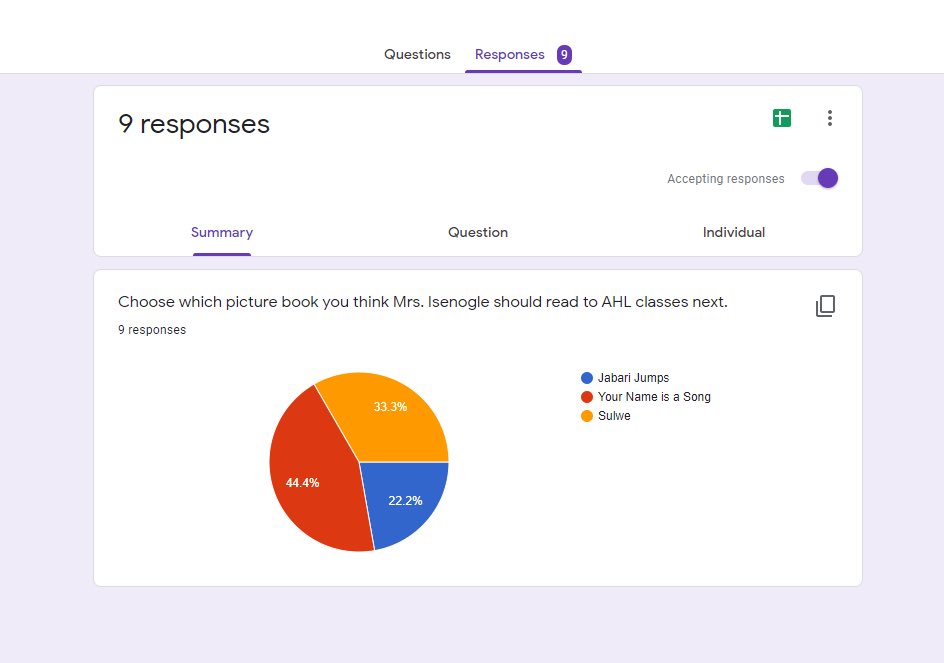This screenshot has width=944, height=663.
Task: Click the picture book question title text
Action: click(x=423, y=302)
